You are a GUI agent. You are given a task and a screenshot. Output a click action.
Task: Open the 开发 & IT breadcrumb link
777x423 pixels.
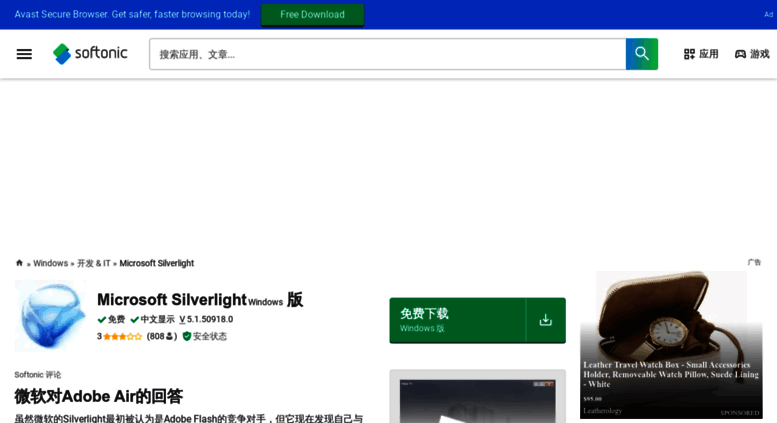point(94,263)
